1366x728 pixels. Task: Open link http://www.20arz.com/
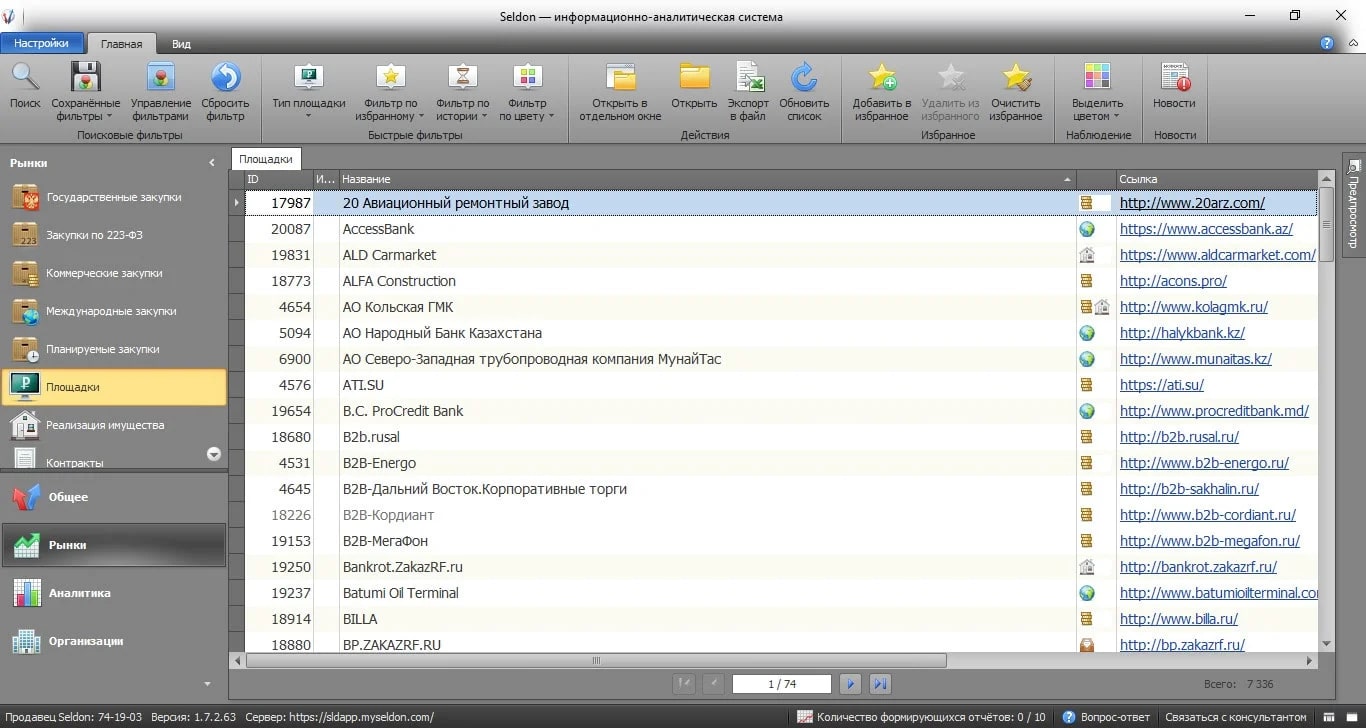point(1192,203)
